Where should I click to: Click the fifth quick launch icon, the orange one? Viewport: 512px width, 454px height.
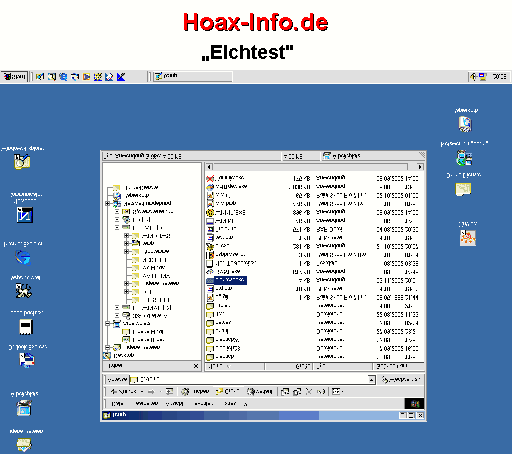point(86,77)
